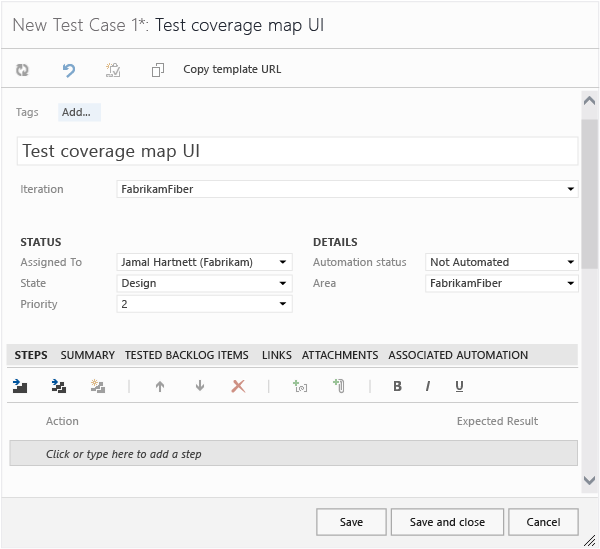Viewport: 600px width, 549px height.
Task: Click the Action column header
Action: click(62, 421)
